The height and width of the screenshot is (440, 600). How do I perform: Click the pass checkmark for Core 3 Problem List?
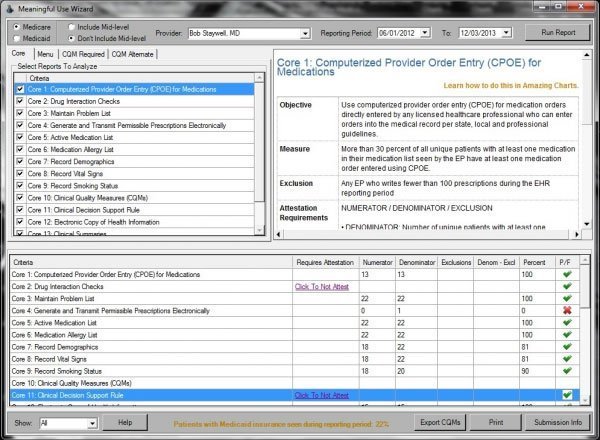pyautogui.click(x=567, y=298)
